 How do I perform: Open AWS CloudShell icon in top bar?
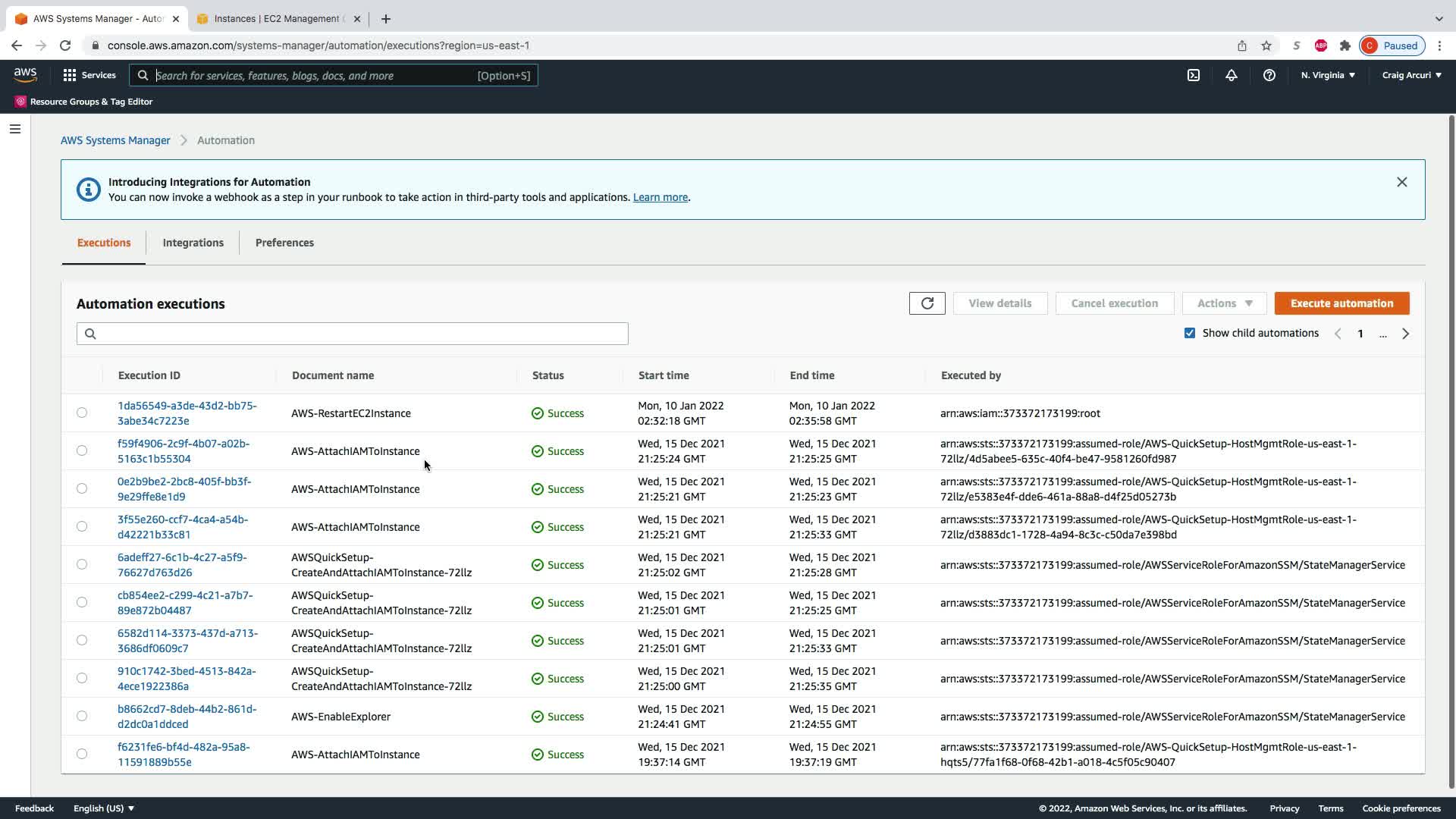1194,75
